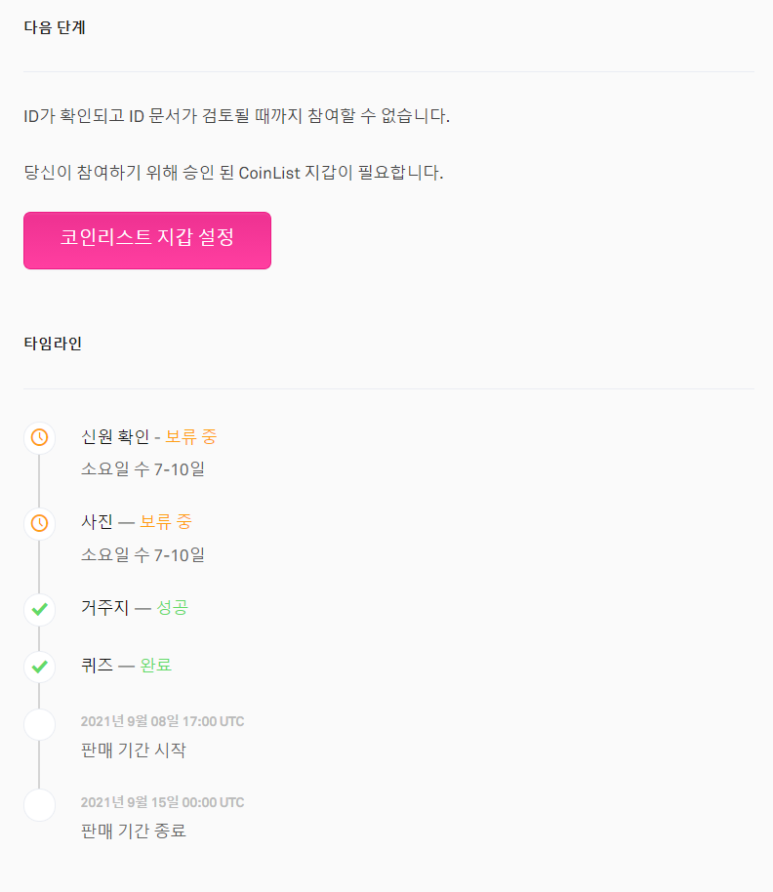
Task: Click the 타임라인 section heading
Action: 53,344
